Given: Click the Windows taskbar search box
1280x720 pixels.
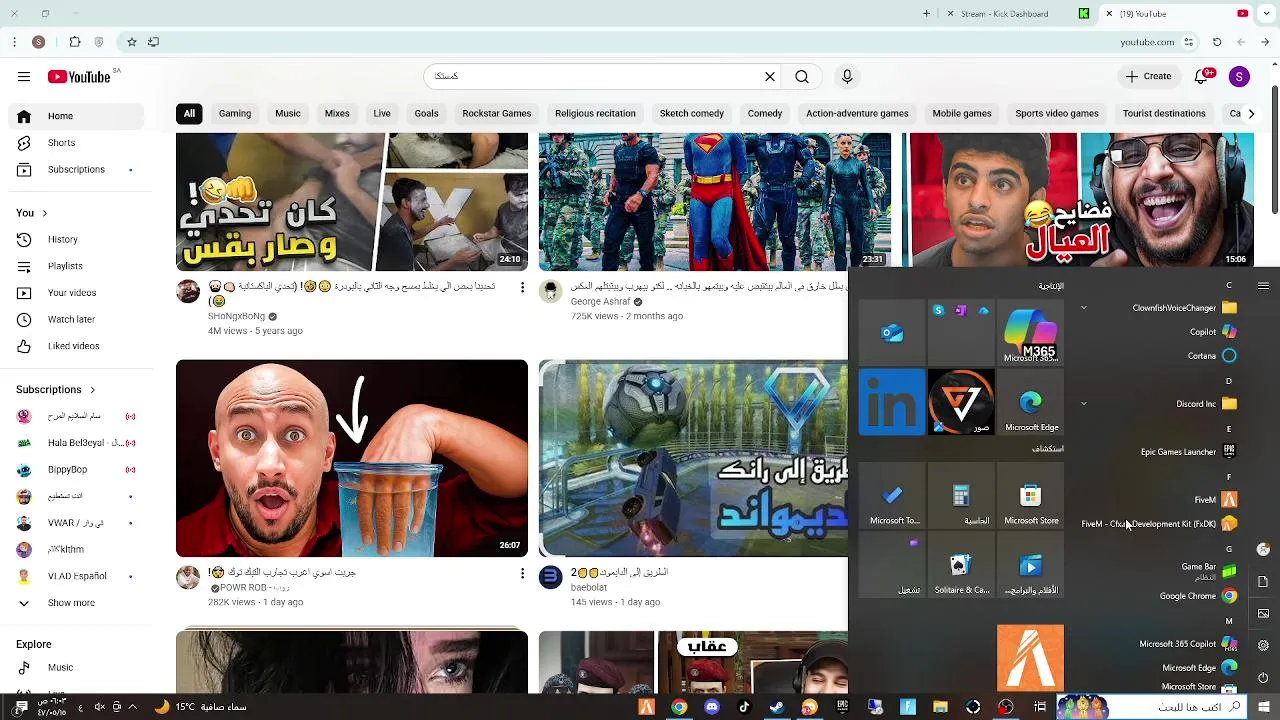Looking at the screenshot, I should pos(1150,707).
